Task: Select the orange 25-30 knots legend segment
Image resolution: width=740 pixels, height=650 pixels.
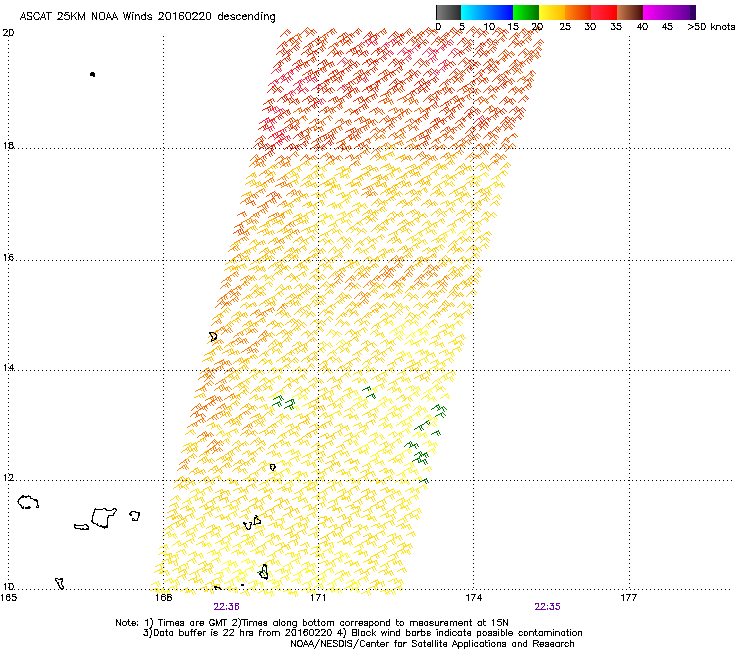Action: (x=578, y=12)
